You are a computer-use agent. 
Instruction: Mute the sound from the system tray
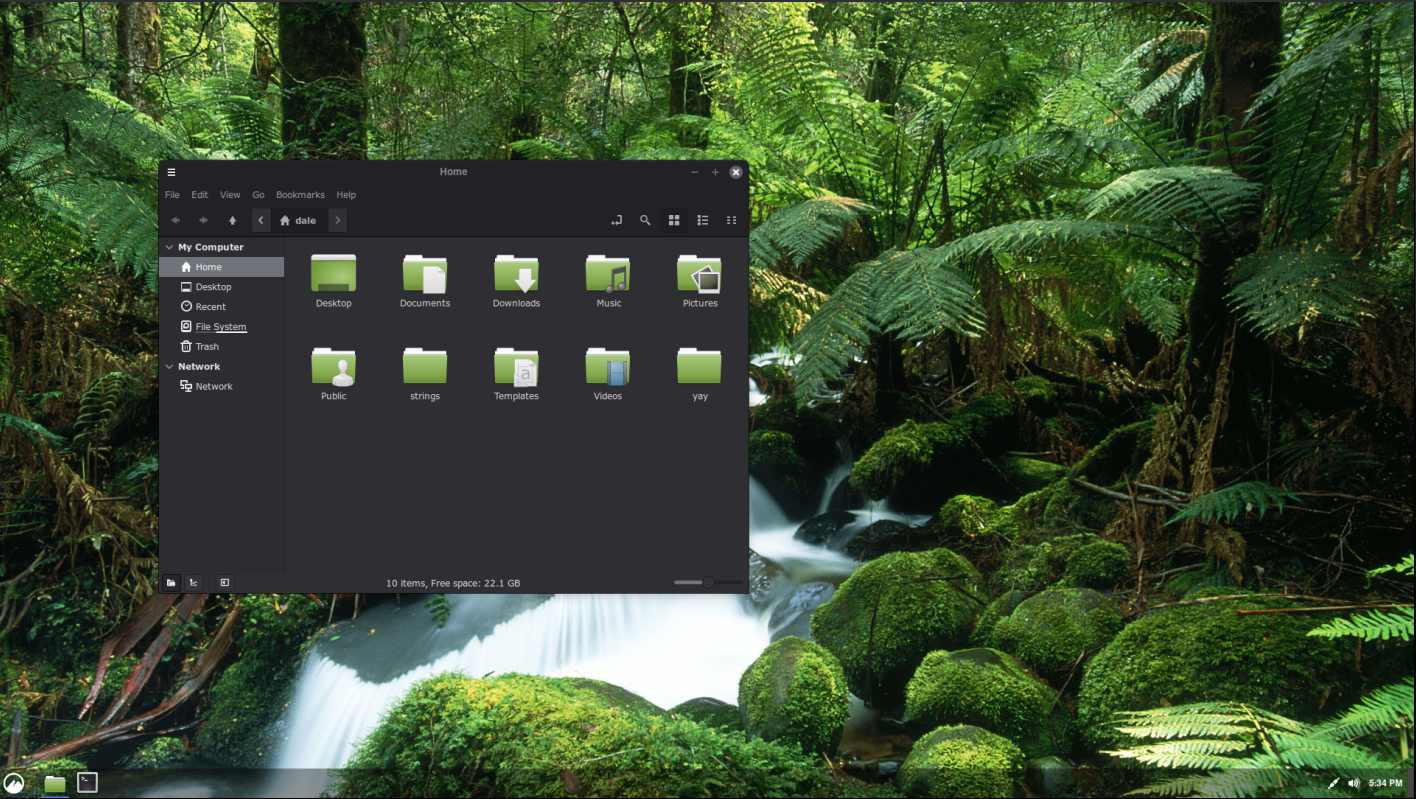1353,783
